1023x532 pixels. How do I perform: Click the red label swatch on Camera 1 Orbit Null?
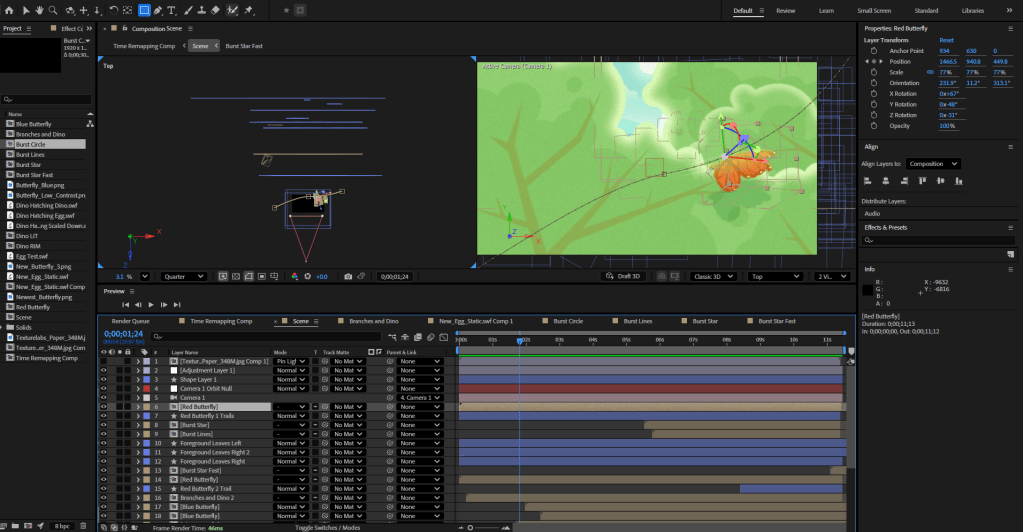click(147, 388)
